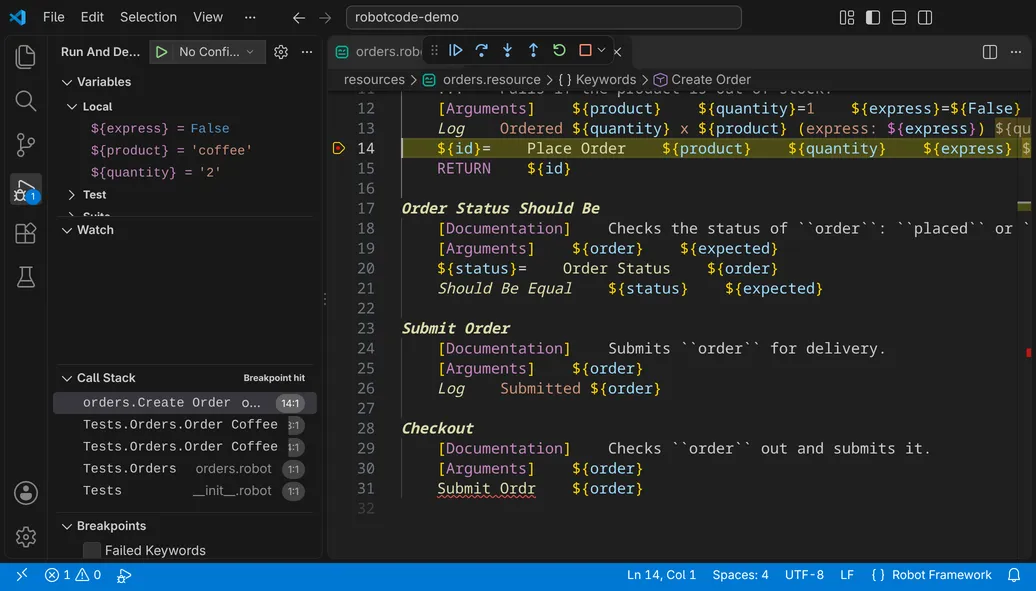This screenshot has width=1036, height=591.
Task: Toggle the breakpoint on line 14
Action: point(338,148)
